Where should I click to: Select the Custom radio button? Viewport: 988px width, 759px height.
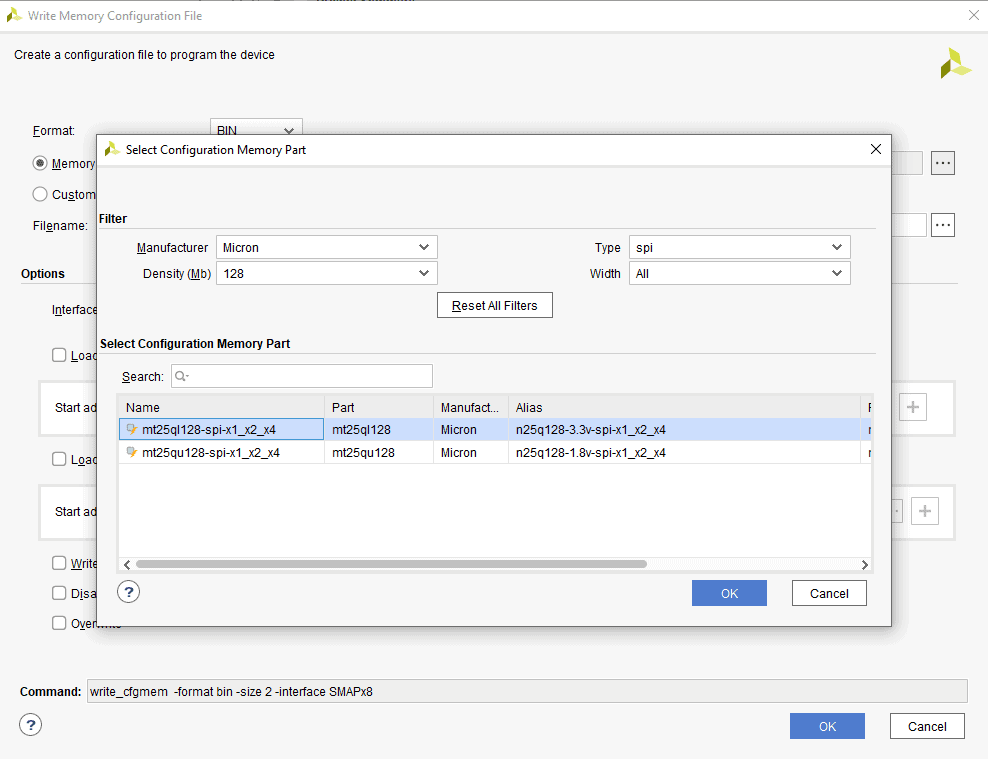[40, 194]
